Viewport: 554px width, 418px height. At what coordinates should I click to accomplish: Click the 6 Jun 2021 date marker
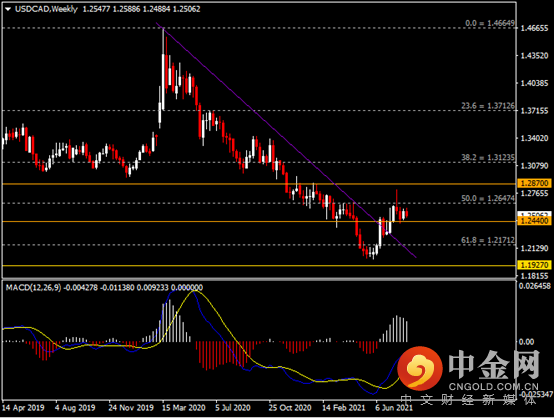(x=394, y=408)
